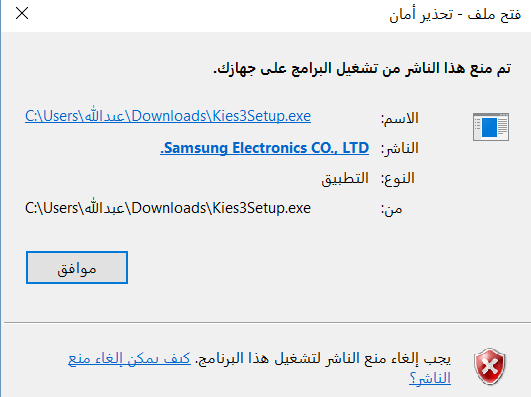Click the يجب إلغاء منع الناشر warning text
Screen dimensions: 531x397
(324, 358)
